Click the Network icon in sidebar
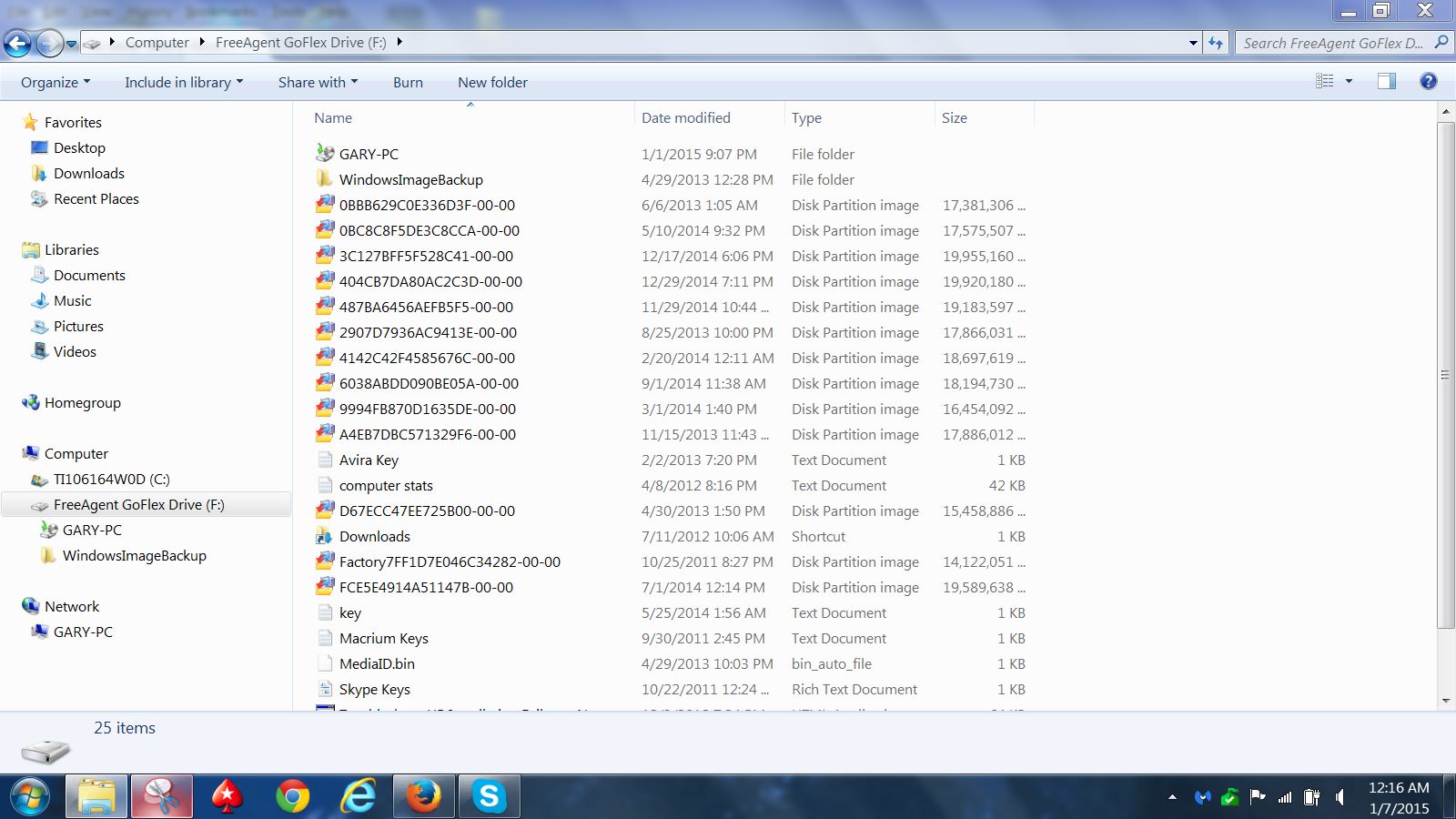 tap(30, 606)
